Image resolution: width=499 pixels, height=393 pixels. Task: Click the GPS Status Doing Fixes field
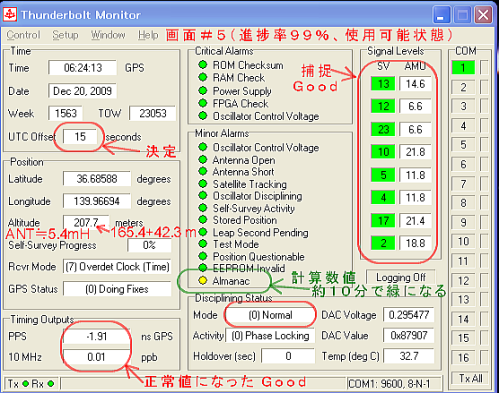pyautogui.click(x=117, y=289)
